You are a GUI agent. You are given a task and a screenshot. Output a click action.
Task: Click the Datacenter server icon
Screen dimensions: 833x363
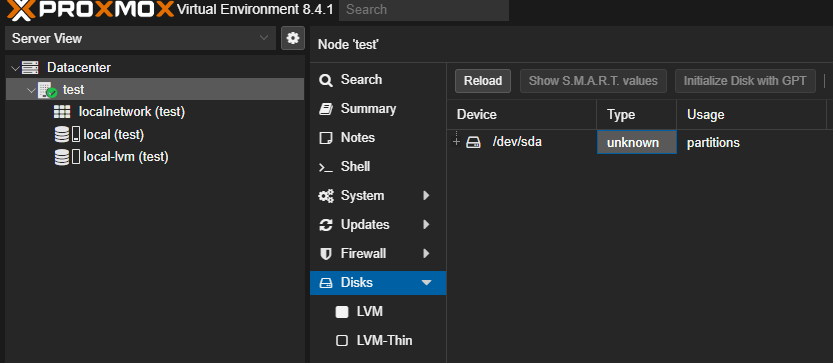point(30,67)
